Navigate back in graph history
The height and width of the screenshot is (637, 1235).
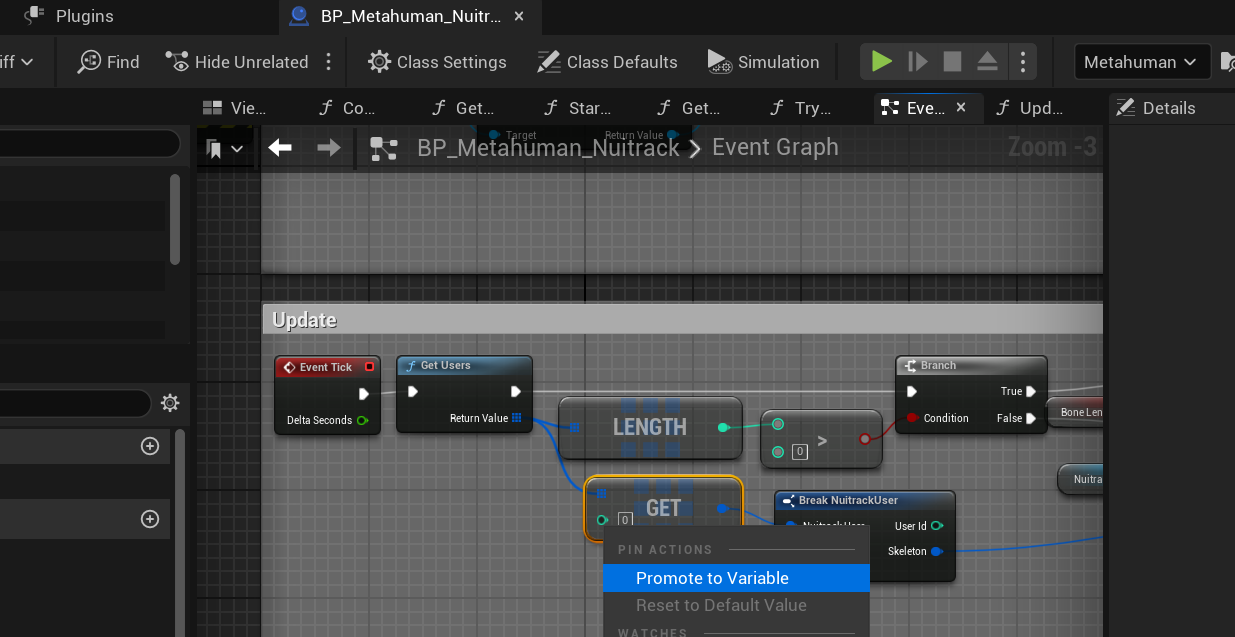(x=280, y=148)
